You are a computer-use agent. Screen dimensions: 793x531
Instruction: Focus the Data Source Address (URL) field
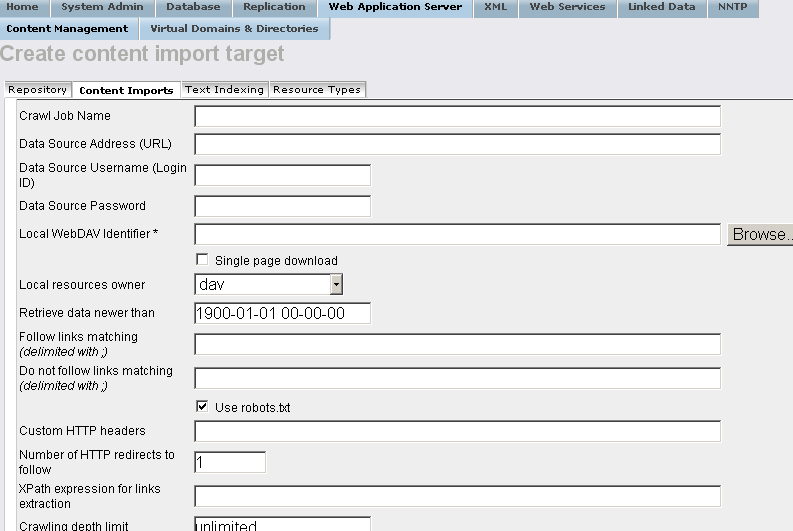point(457,144)
